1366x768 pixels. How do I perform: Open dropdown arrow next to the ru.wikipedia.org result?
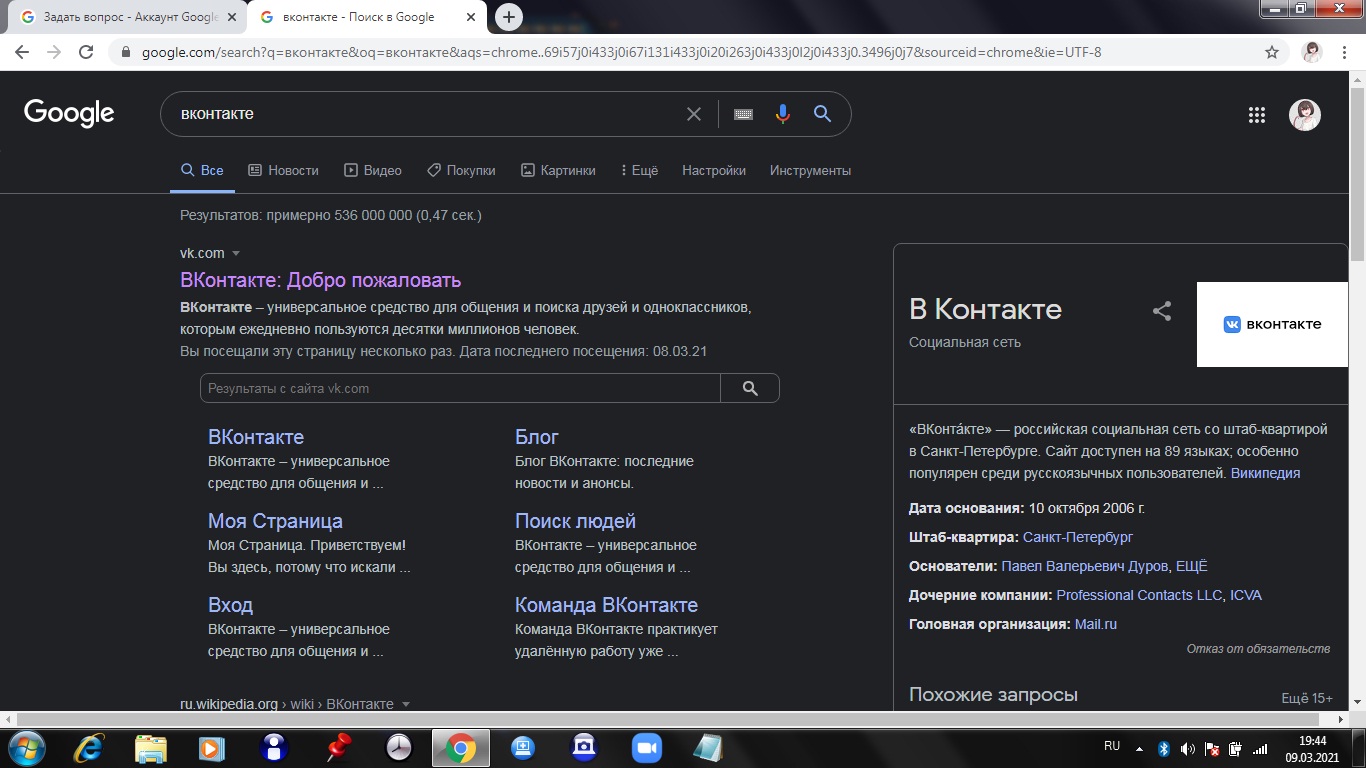pos(405,704)
